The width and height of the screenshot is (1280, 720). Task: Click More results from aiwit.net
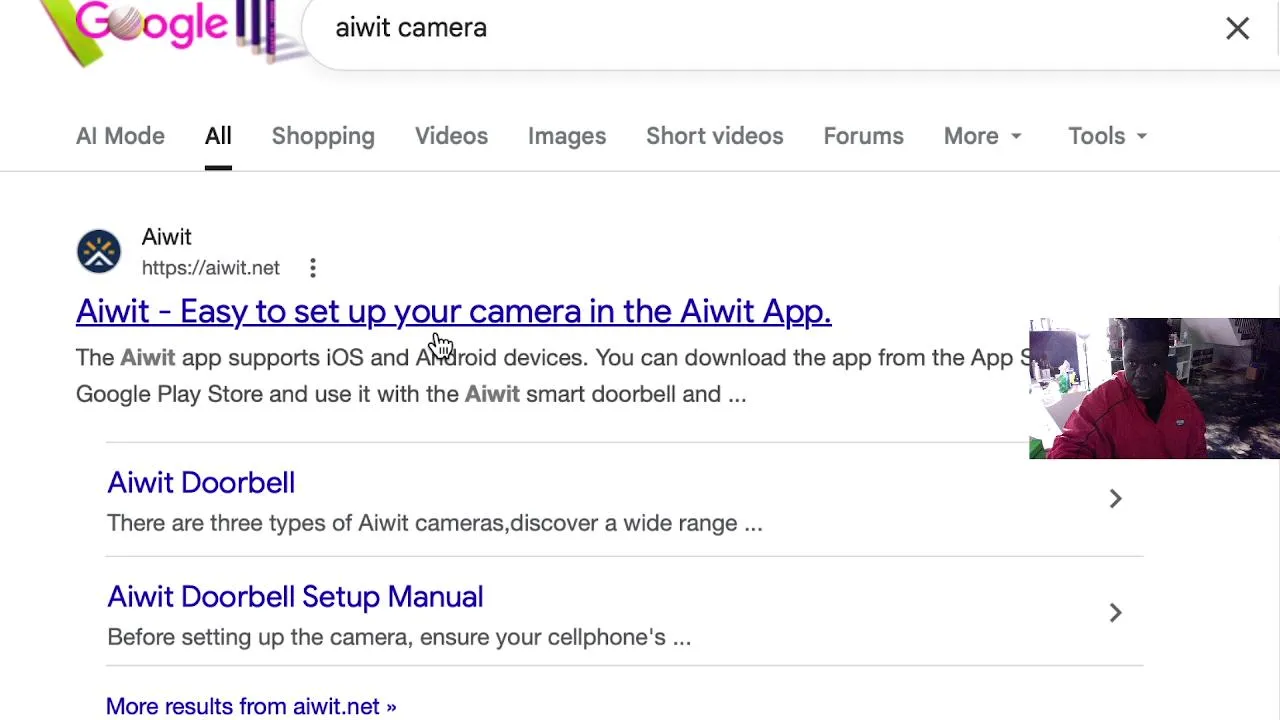point(251,706)
